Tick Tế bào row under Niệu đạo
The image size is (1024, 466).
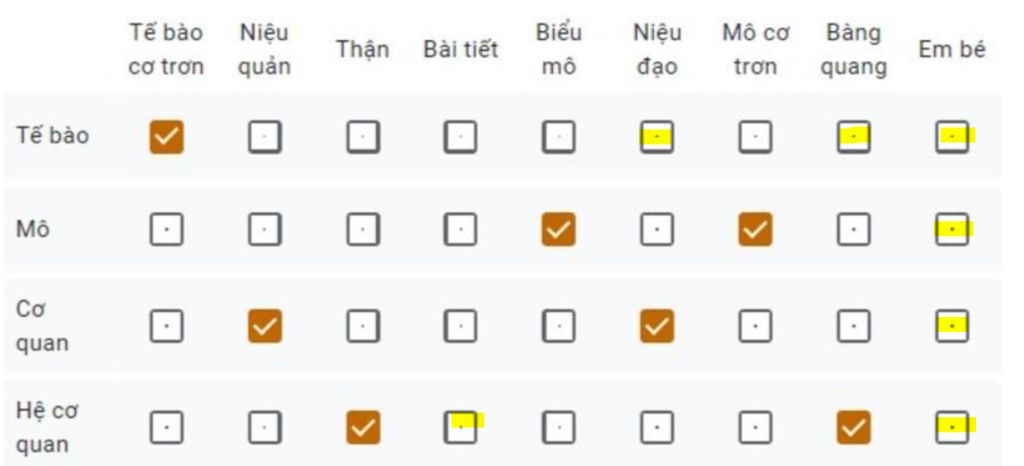point(657,136)
